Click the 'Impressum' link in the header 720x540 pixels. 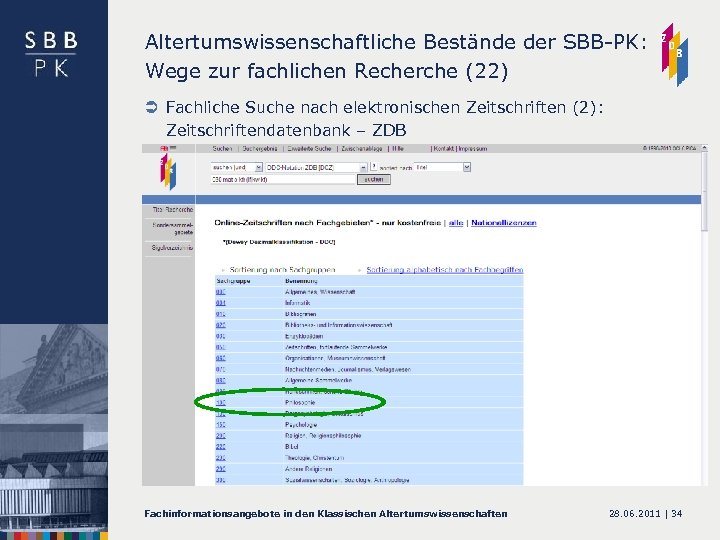point(472,149)
